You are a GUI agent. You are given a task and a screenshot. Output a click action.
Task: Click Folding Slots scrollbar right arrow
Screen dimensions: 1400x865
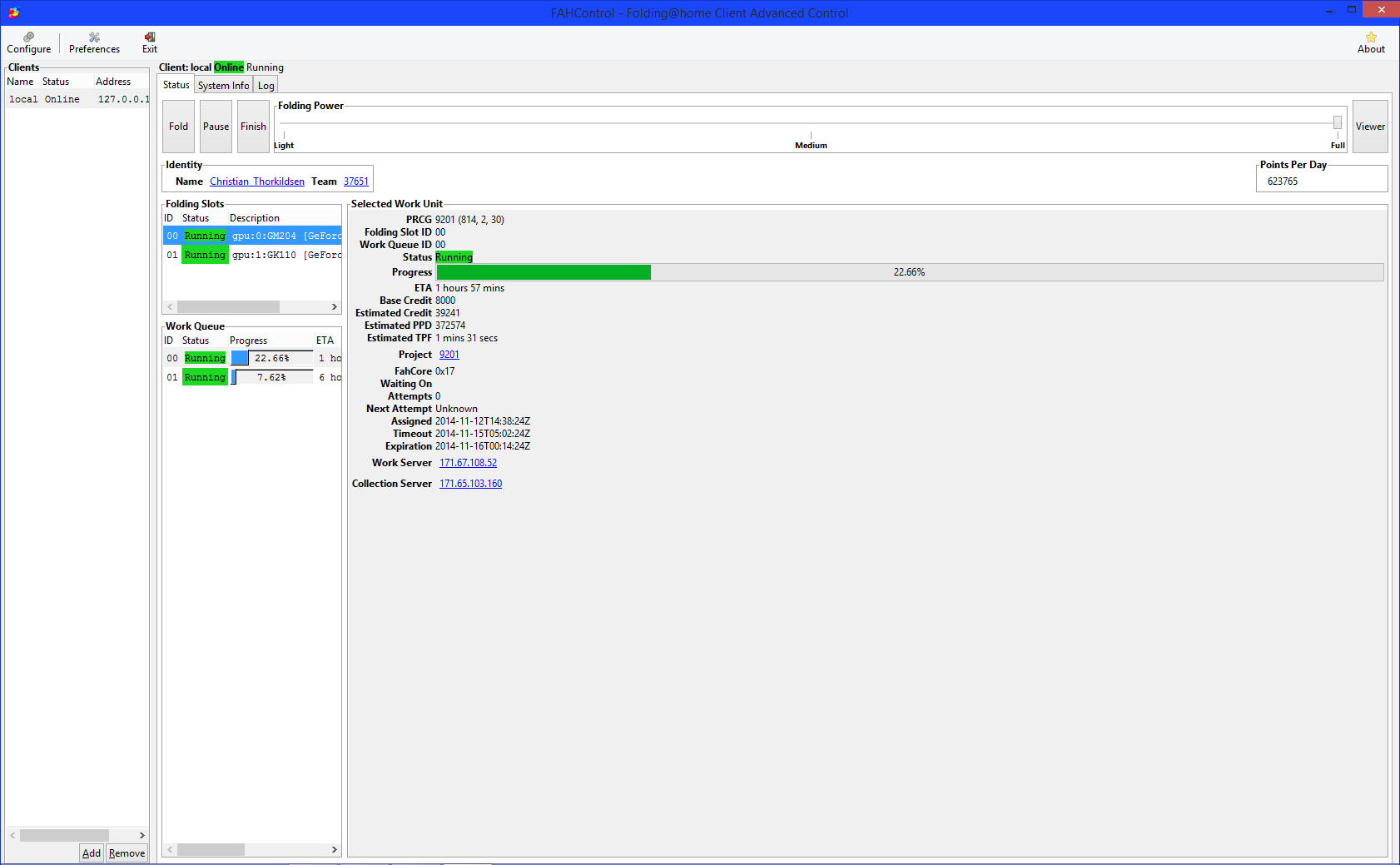point(335,307)
